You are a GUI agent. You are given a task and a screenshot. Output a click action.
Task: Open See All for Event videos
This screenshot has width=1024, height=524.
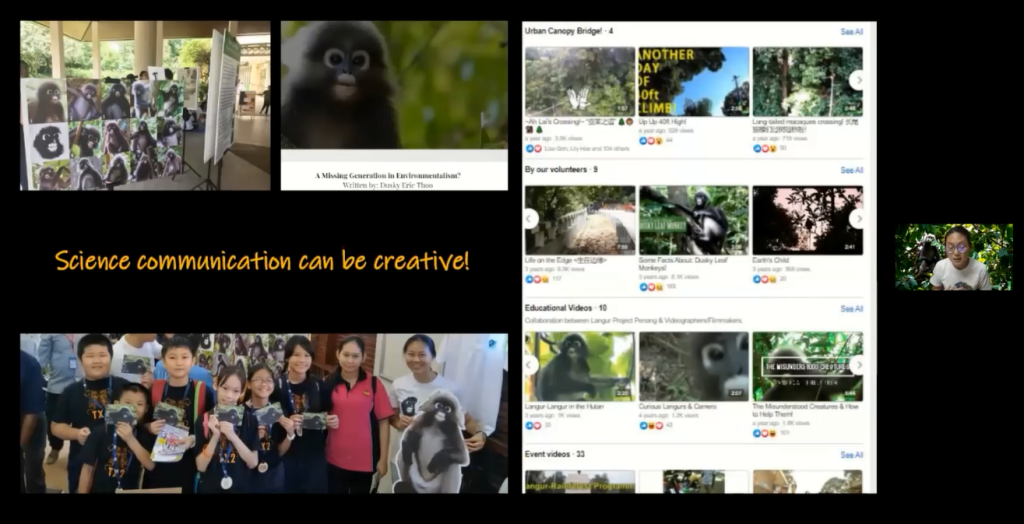click(x=851, y=455)
